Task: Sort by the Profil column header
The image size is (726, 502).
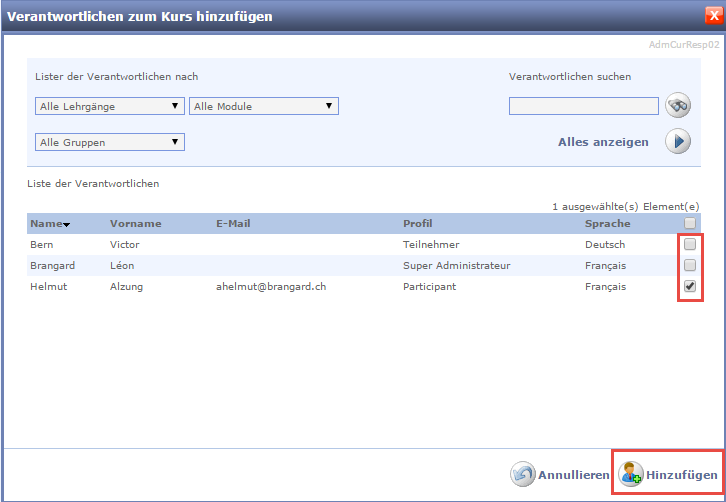Action: (418, 224)
